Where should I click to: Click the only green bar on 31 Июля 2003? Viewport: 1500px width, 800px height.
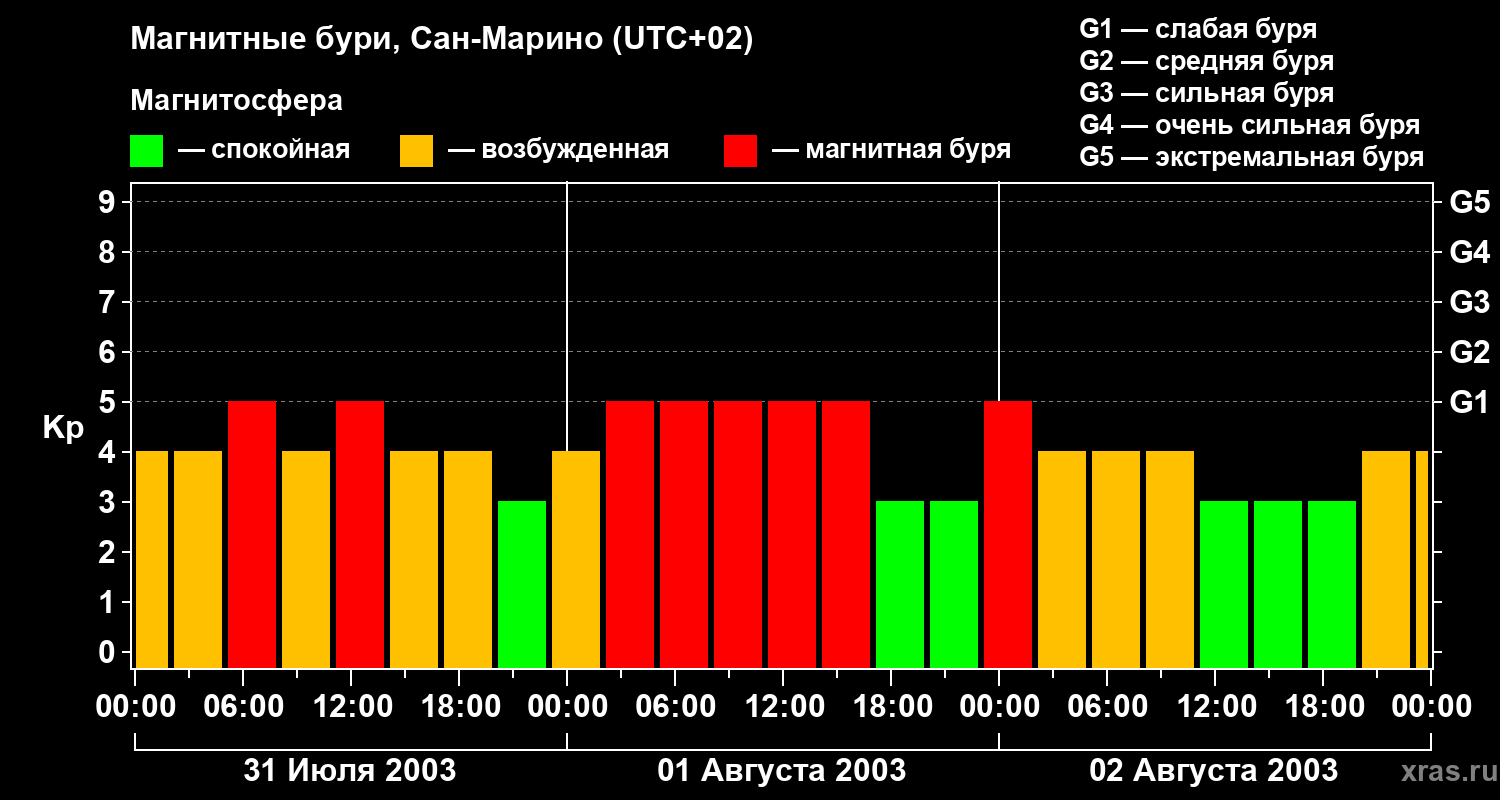pos(522,585)
